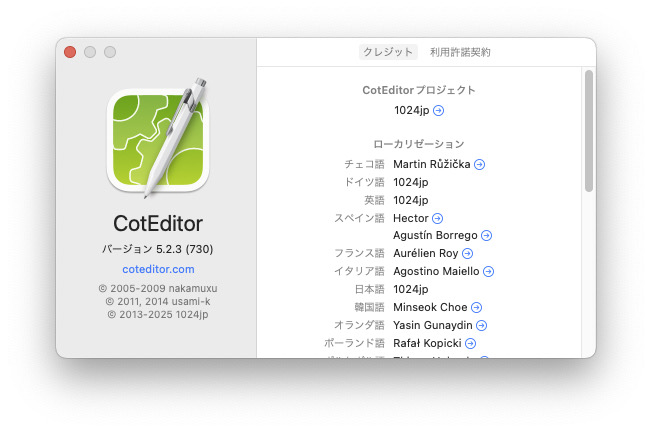652x432 pixels.
Task: Open Aurélien Roy's arrow link icon
Action: [468, 254]
